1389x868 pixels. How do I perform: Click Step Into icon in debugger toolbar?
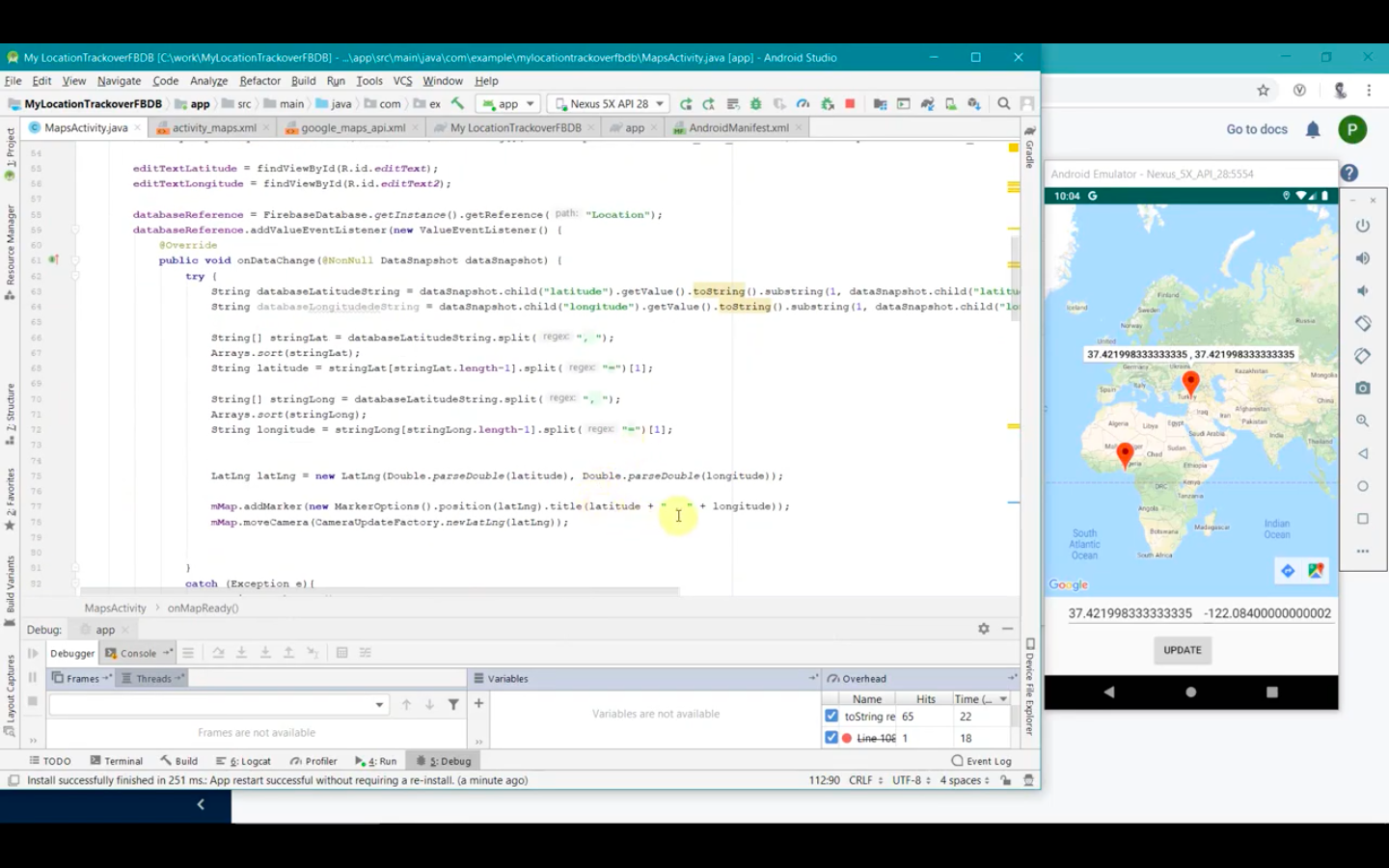click(x=241, y=653)
